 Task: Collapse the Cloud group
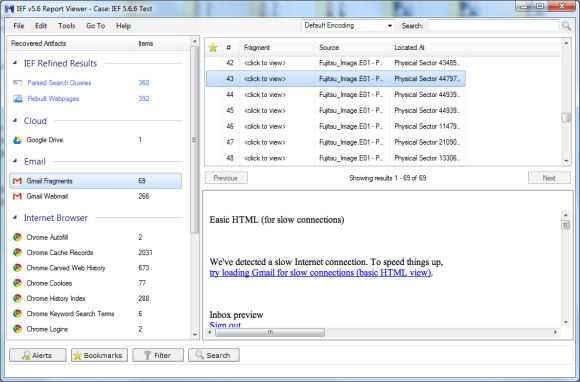(x=15, y=121)
